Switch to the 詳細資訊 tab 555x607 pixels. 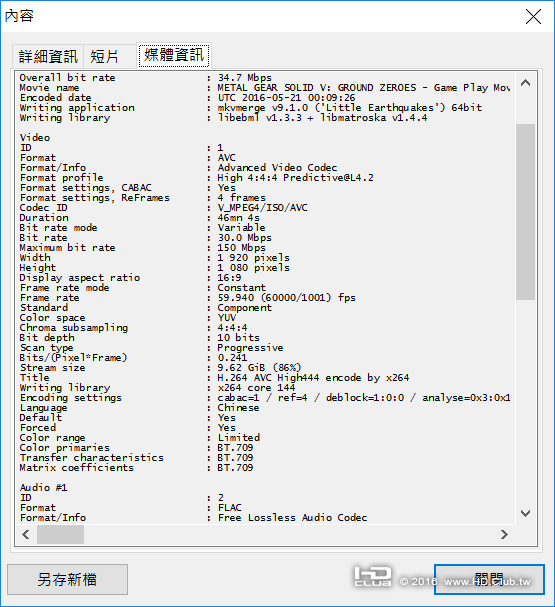pos(48,57)
